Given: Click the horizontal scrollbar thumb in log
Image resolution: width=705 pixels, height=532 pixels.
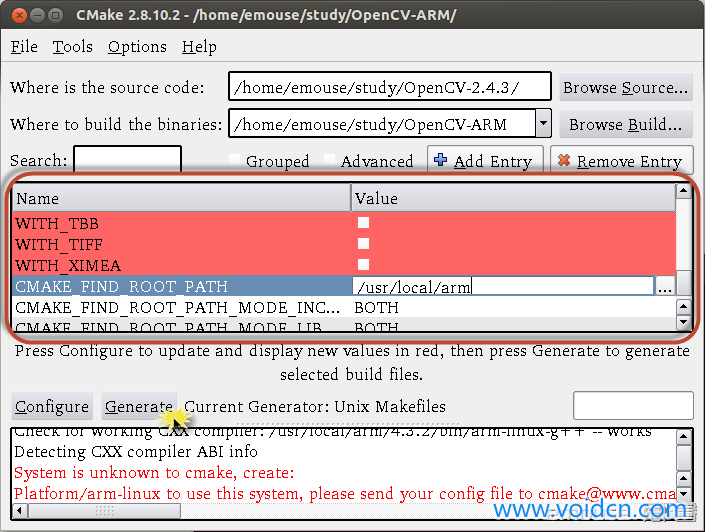Looking at the screenshot, I should click(x=104, y=510).
